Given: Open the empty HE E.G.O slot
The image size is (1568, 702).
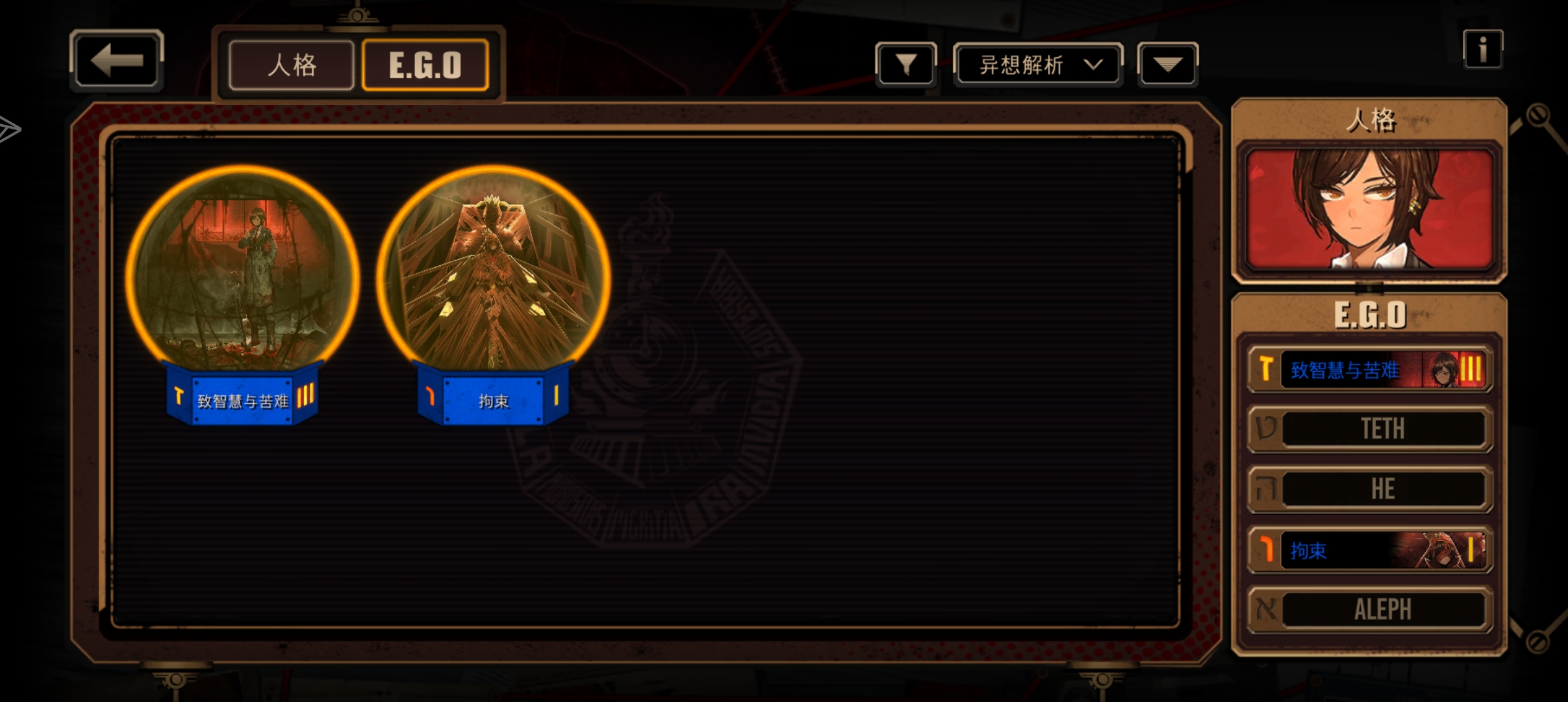Looking at the screenshot, I should [1370, 489].
